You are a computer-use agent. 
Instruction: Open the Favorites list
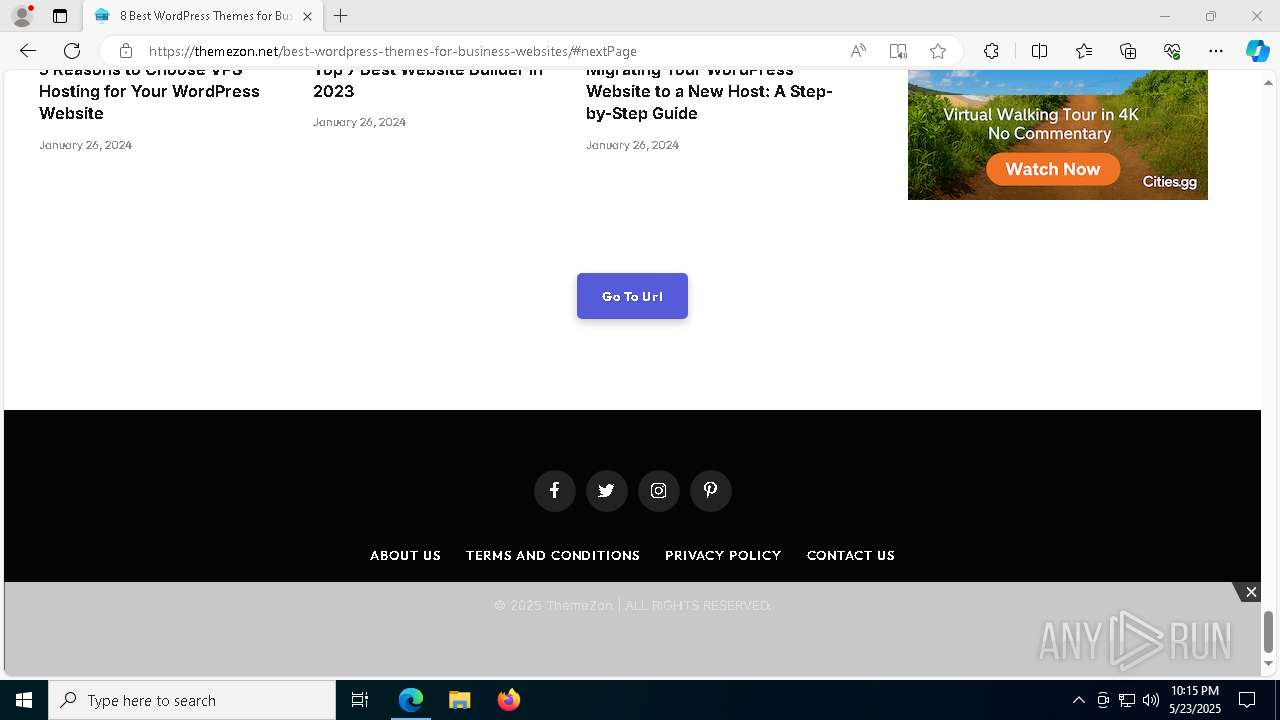coord(1084,51)
